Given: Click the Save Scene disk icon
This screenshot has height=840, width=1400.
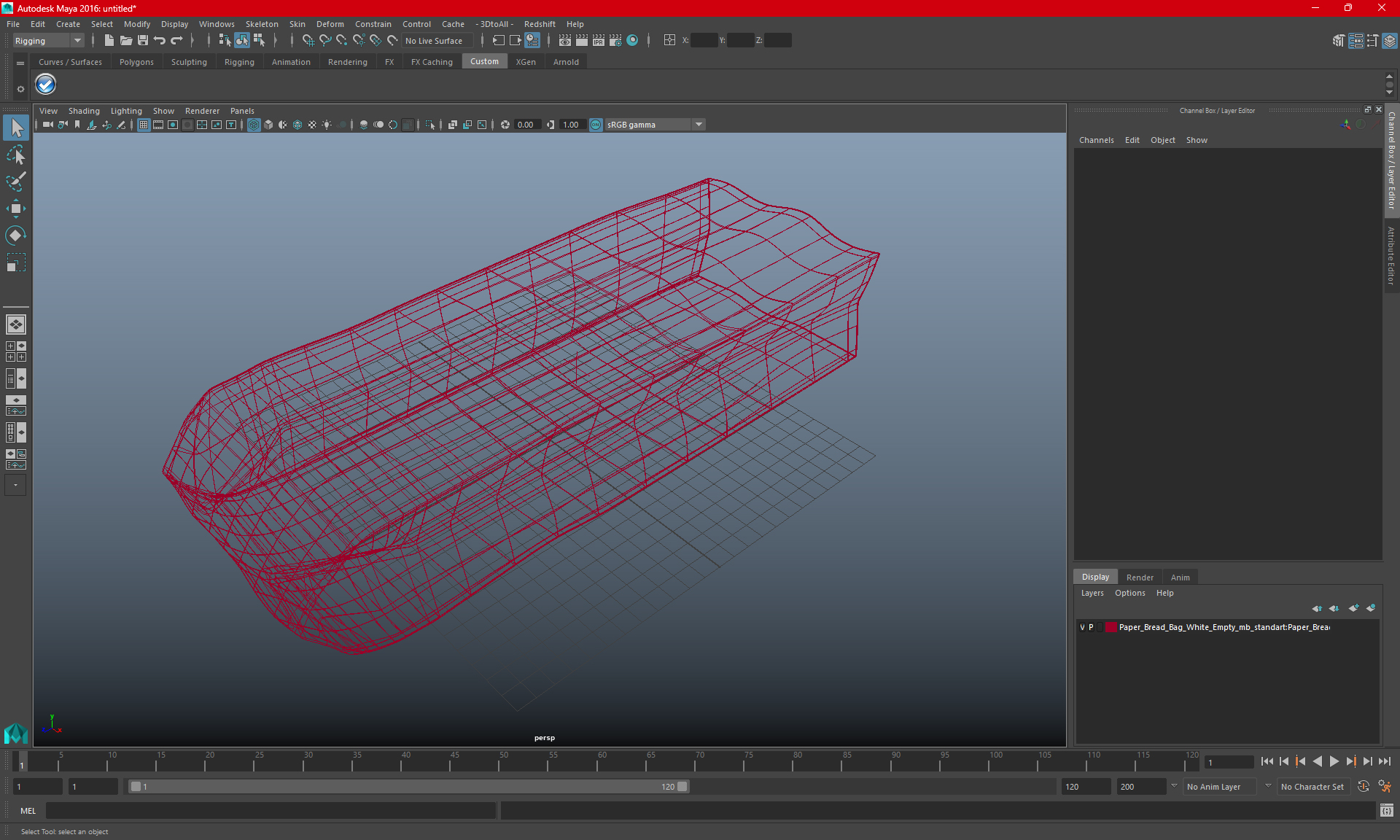Looking at the screenshot, I should coord(143,41).
